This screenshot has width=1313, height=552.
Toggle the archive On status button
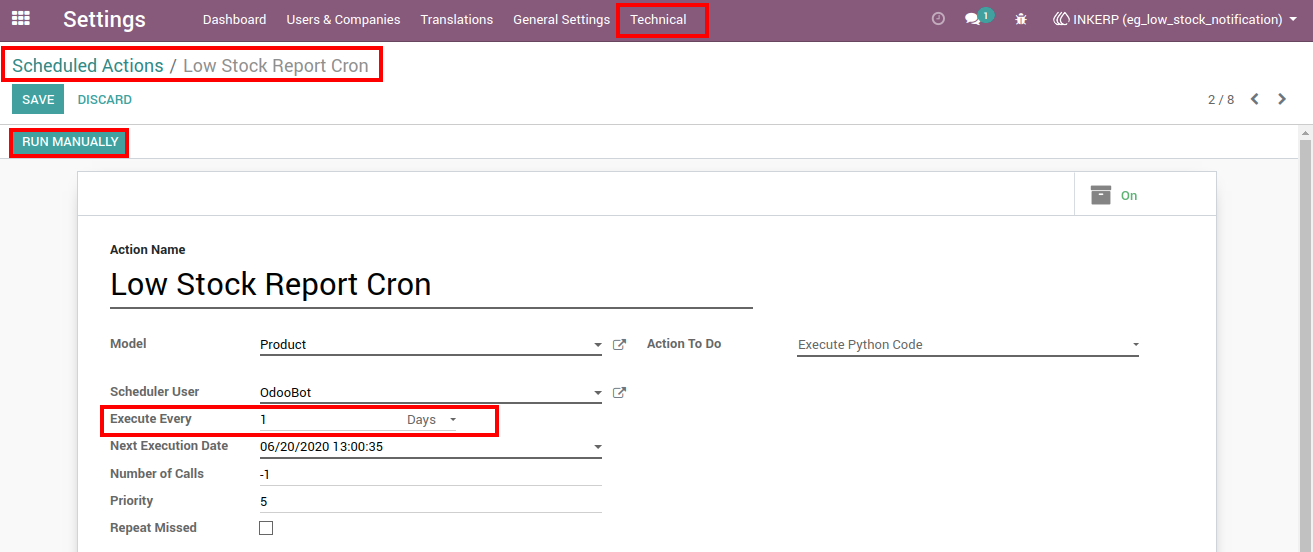[x=1145, y=195]
